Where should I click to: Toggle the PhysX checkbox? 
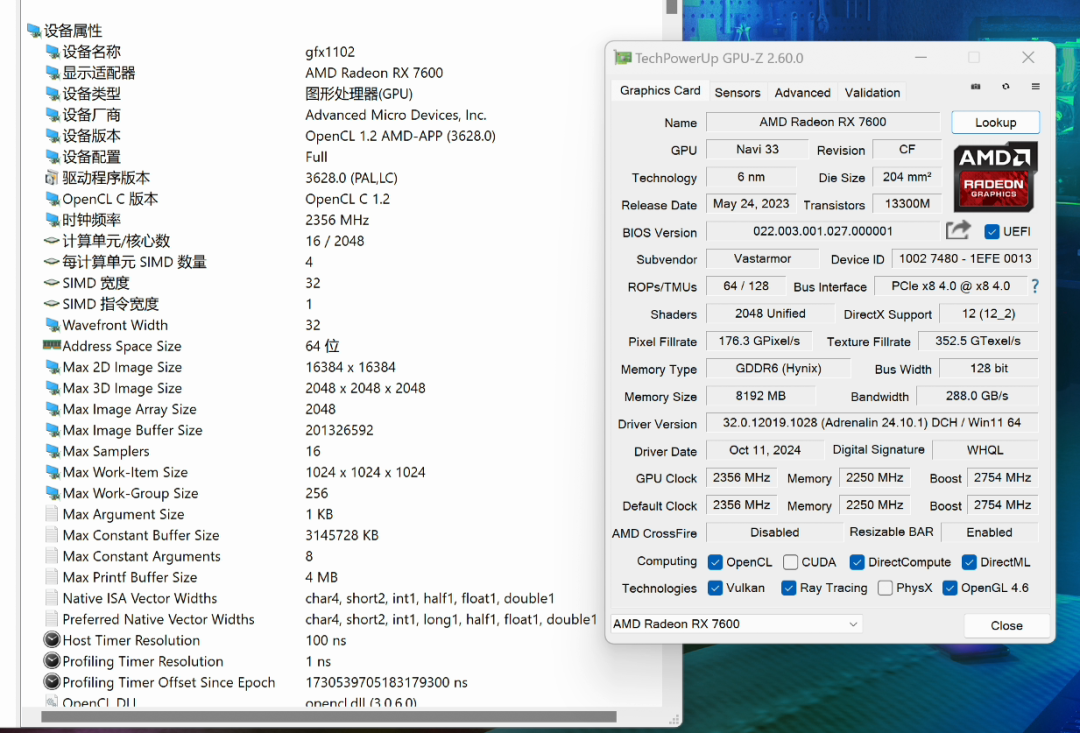(885, 588)
